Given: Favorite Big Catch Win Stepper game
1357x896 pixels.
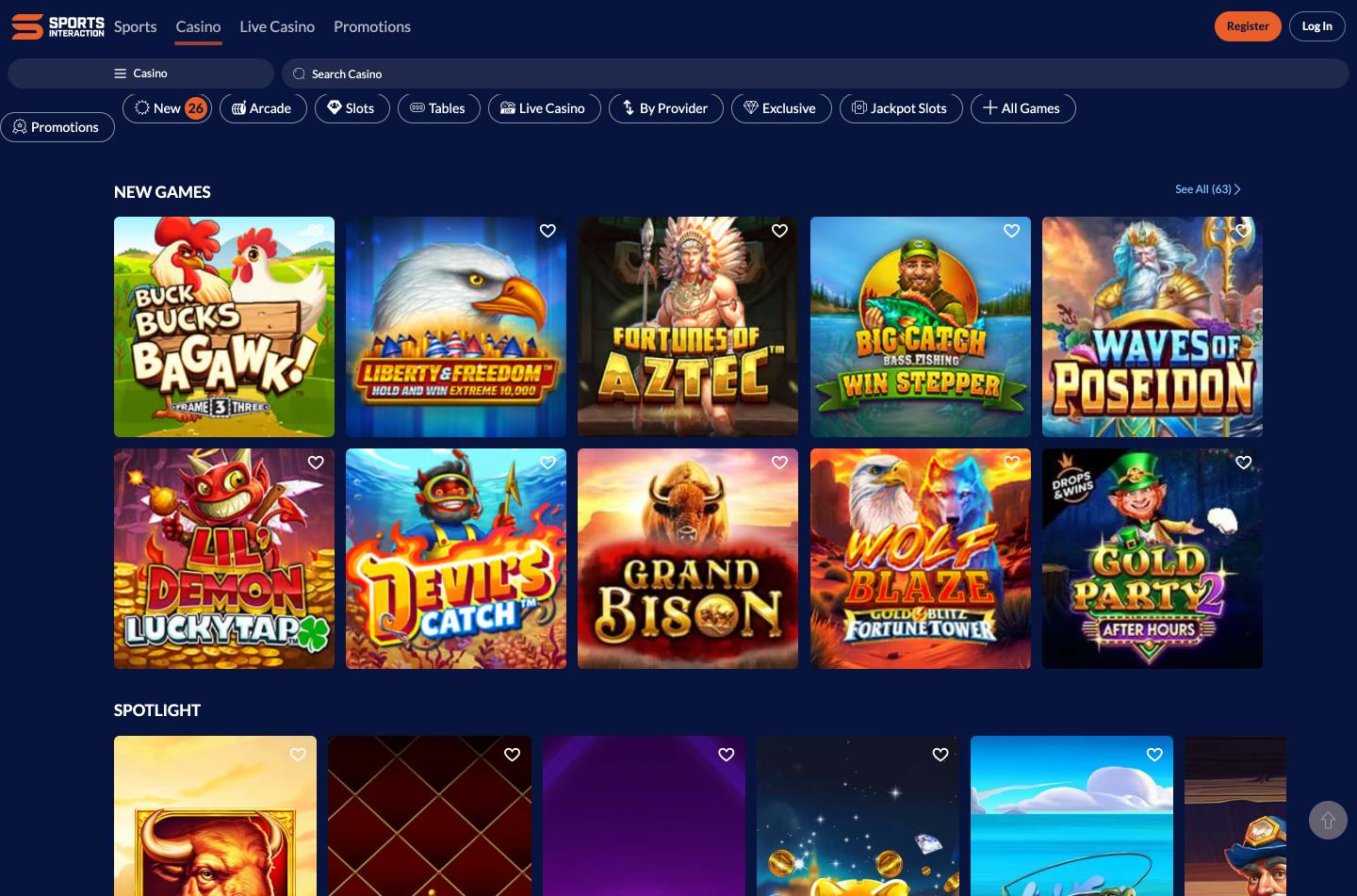Looking at the screenshot, I should (1012, 231).
